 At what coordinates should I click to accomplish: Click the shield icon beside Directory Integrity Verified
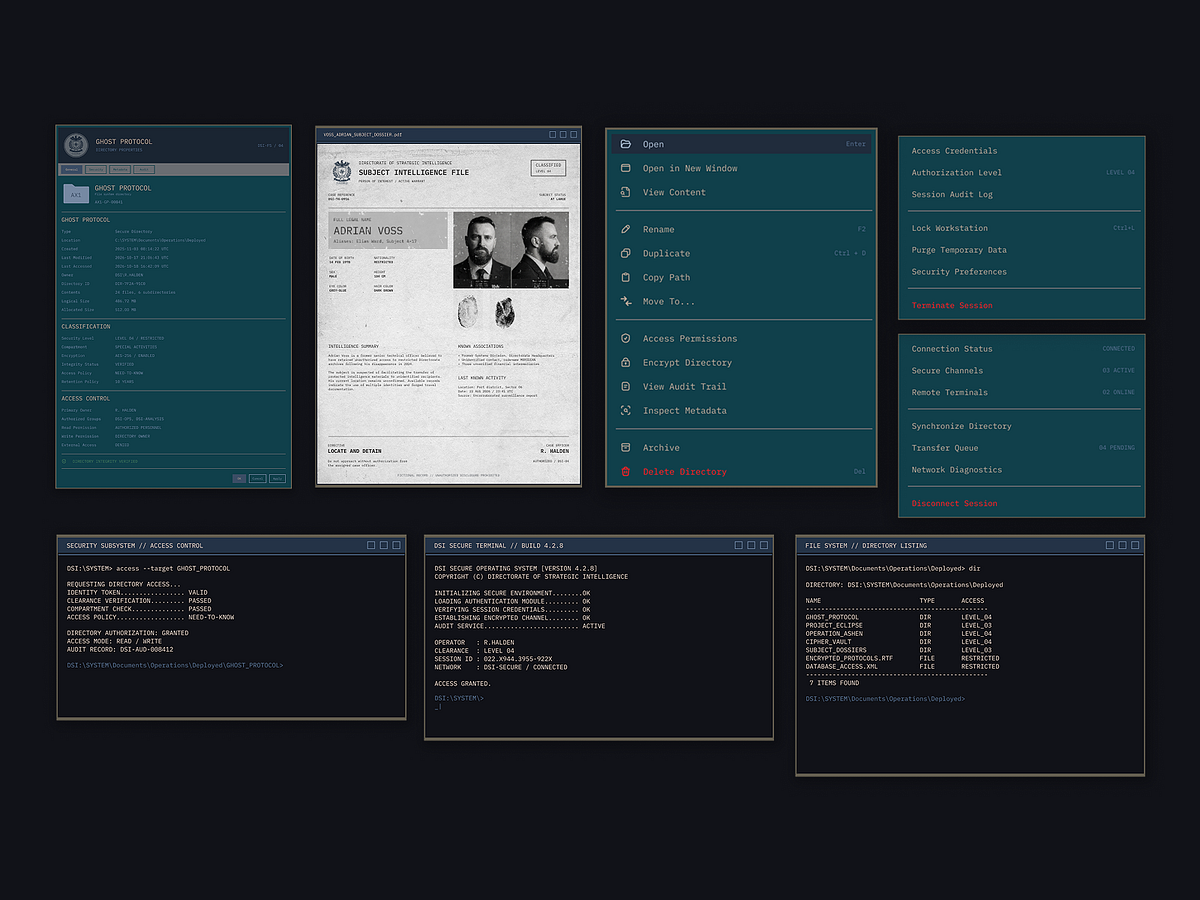64,461
